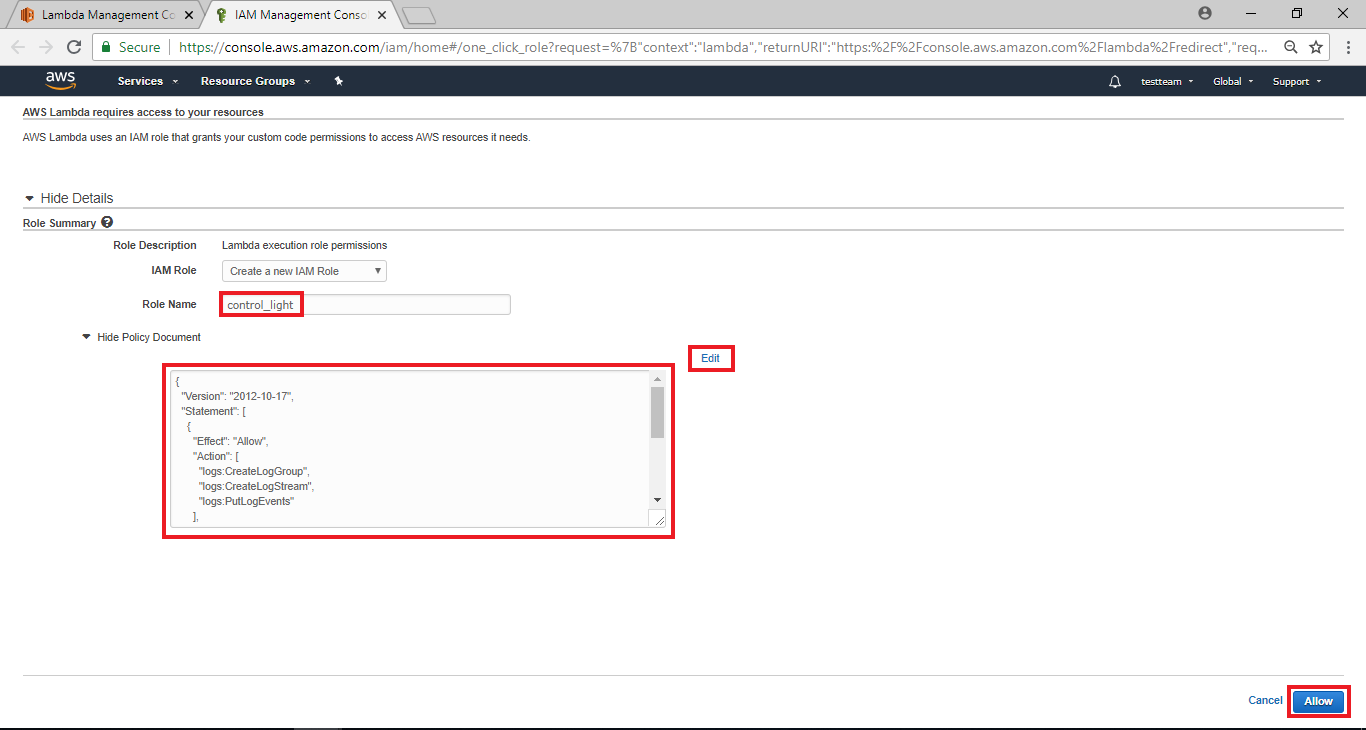Click the Edit policy link

[710, 358]
